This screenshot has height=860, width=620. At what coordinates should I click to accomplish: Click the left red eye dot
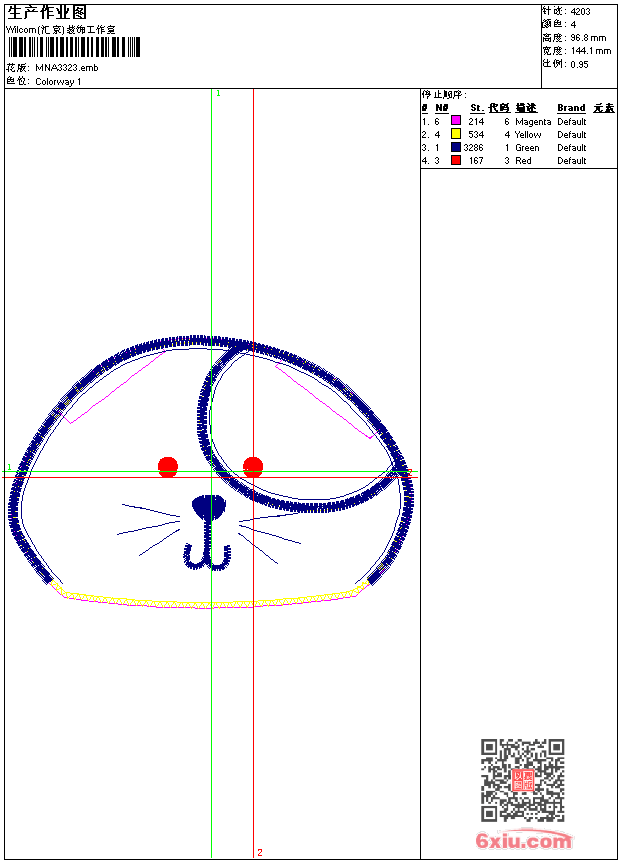168,467
